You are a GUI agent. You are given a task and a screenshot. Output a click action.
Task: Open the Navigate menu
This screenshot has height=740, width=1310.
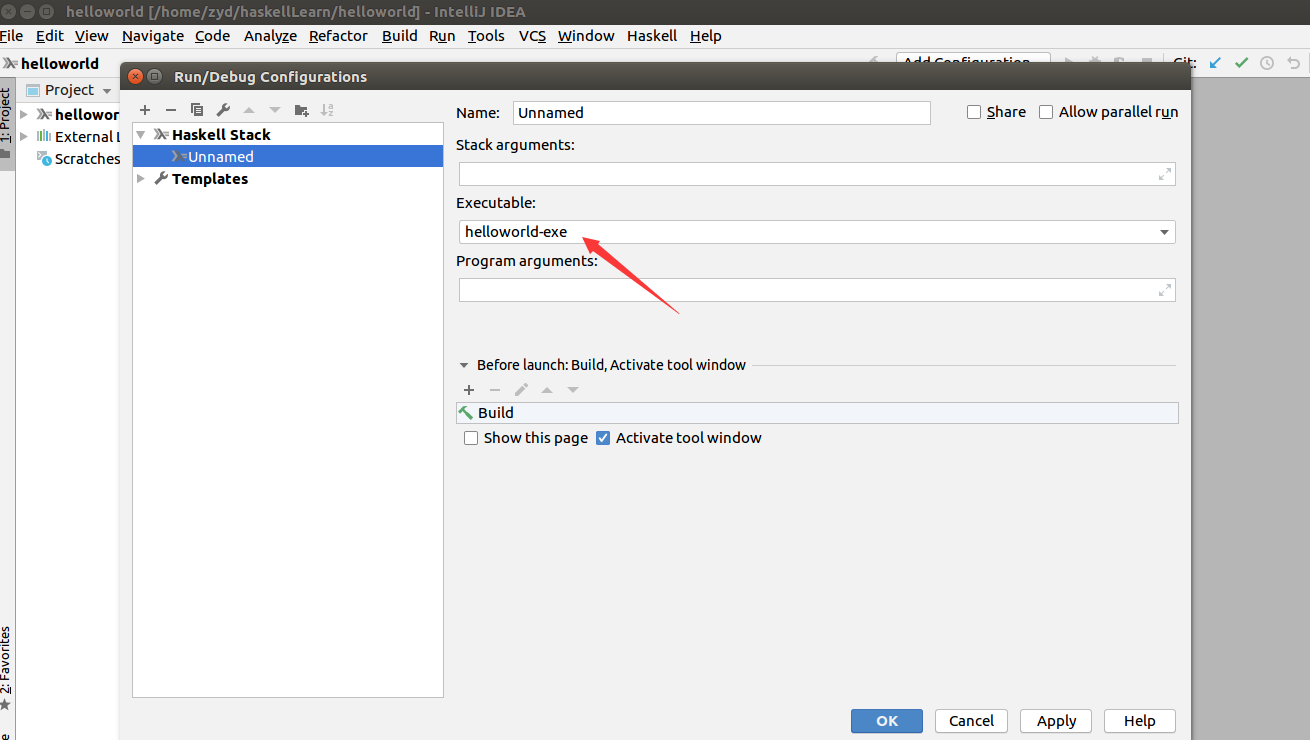coord(153,35)
